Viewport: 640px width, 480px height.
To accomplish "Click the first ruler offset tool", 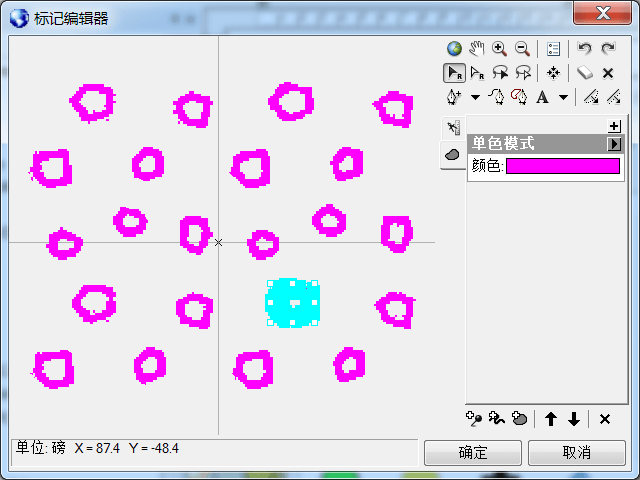I will point(591,97).
